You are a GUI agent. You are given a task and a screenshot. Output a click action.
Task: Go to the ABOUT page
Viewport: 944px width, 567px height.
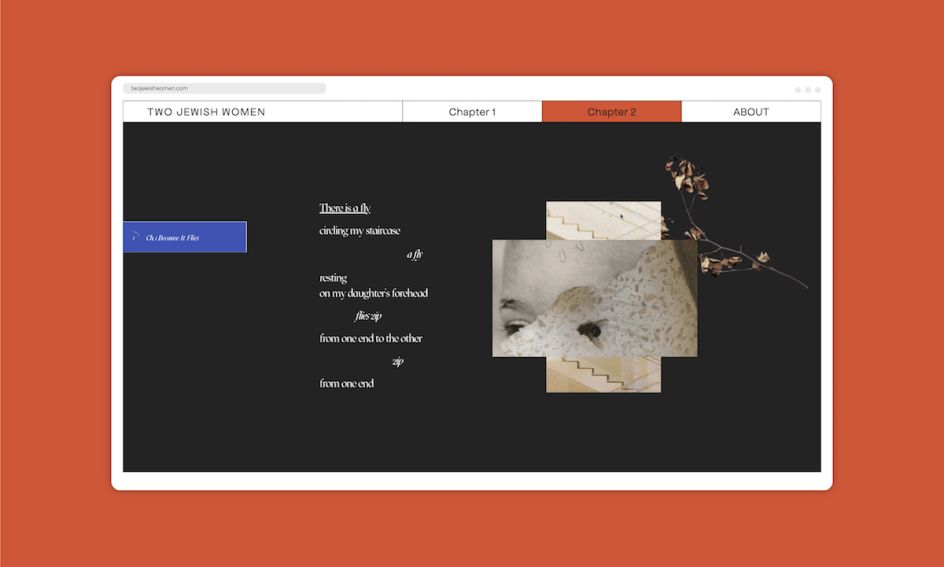(750, 112)
